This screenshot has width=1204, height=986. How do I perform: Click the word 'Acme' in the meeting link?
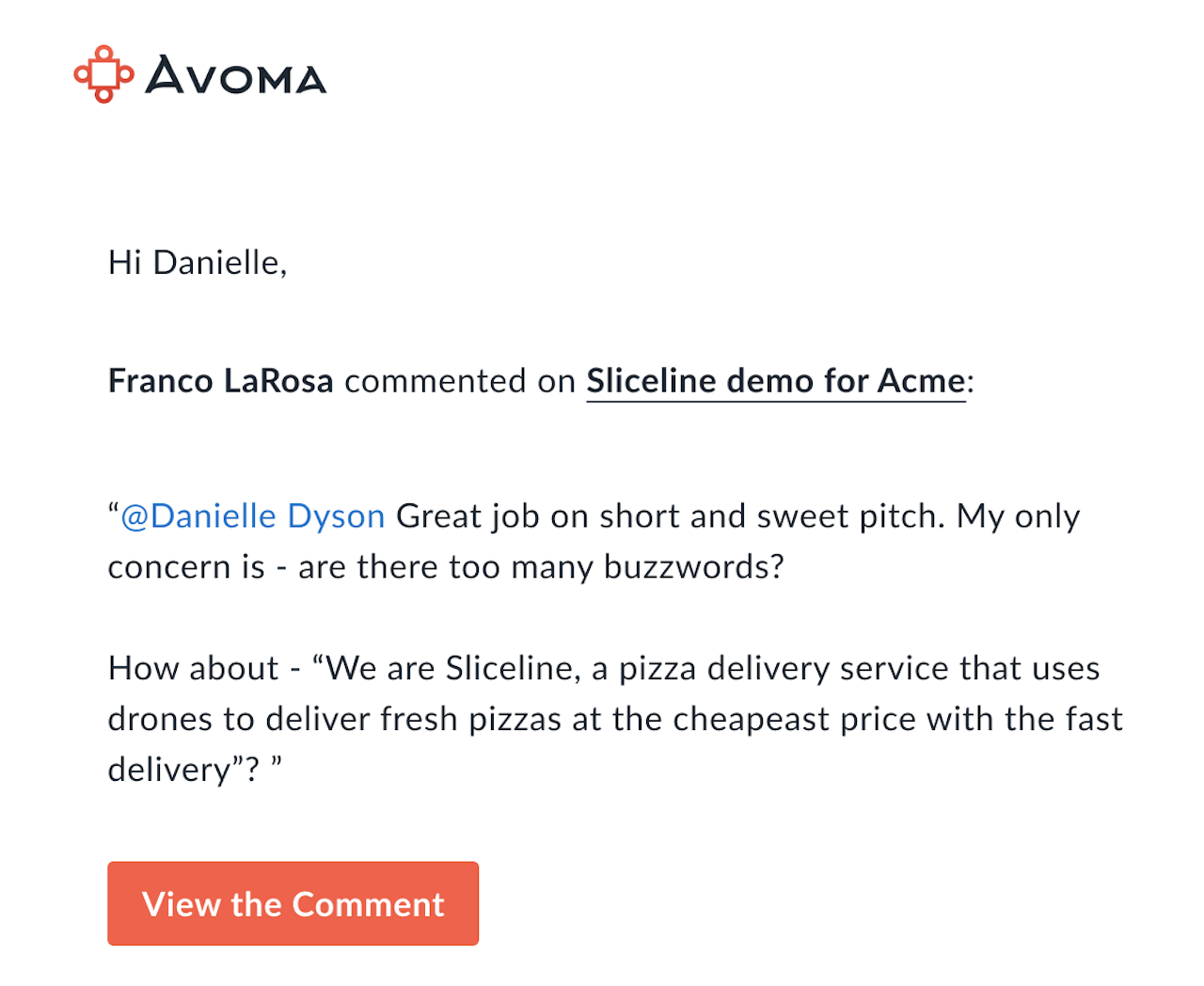(921, 380)
